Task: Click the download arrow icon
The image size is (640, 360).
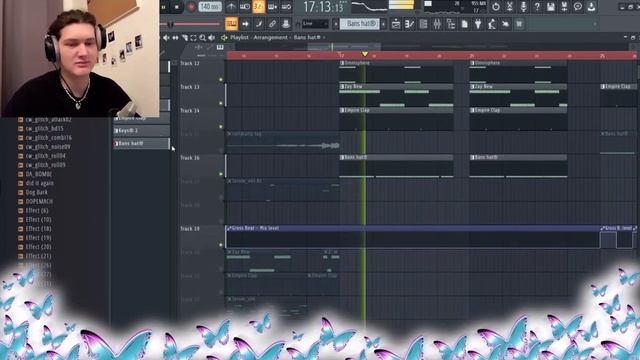Action: tap(591, 7)
